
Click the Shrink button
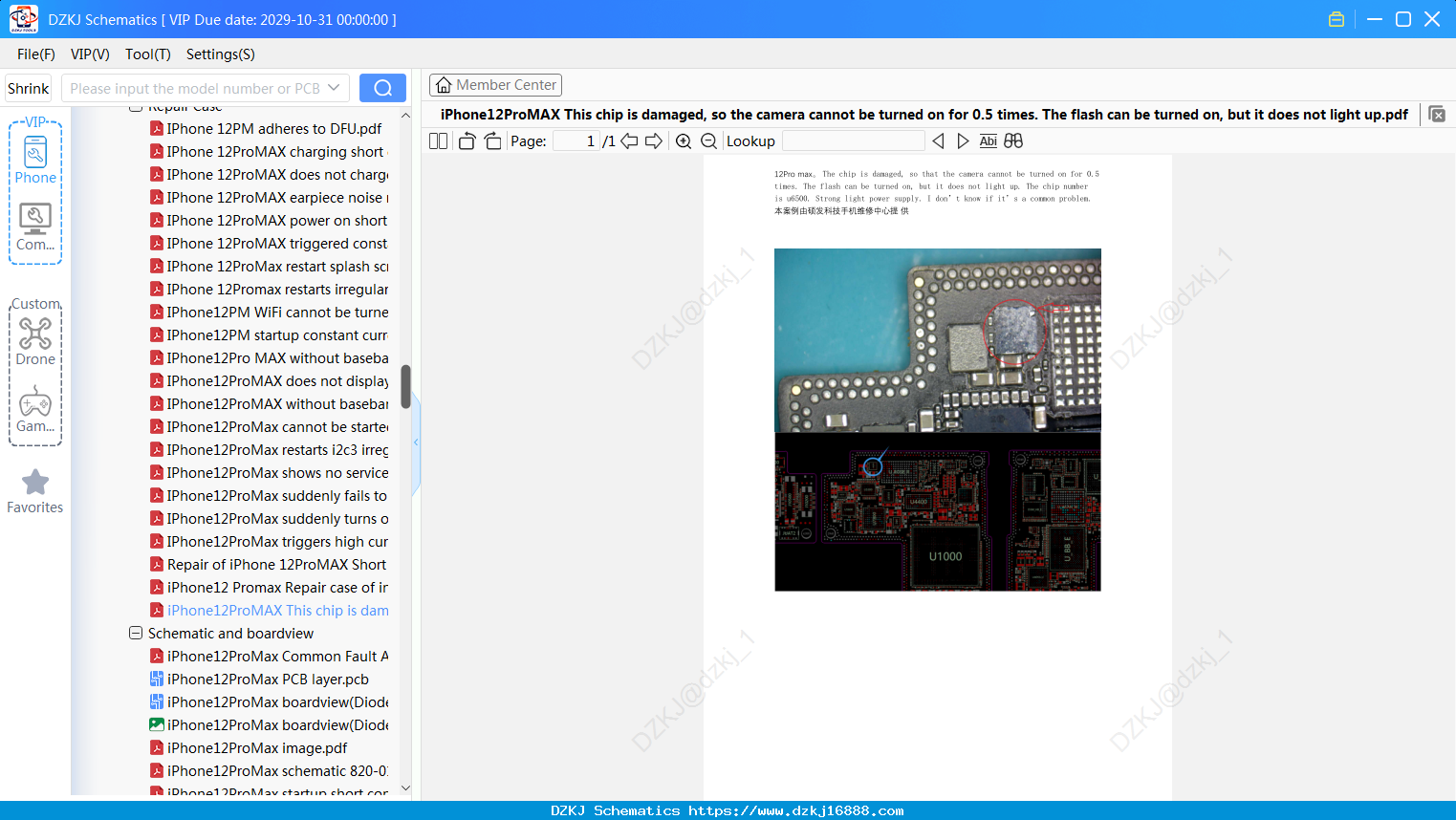coord(29,88)
